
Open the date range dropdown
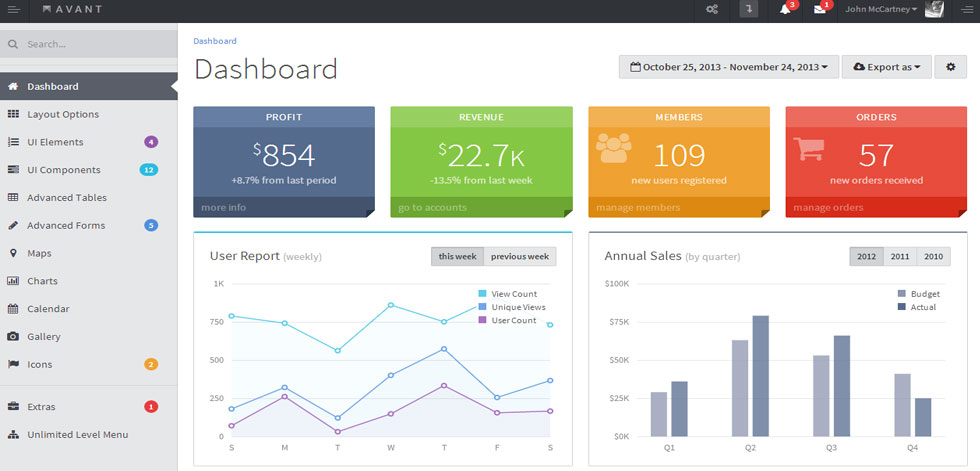(x=729, y=67)
